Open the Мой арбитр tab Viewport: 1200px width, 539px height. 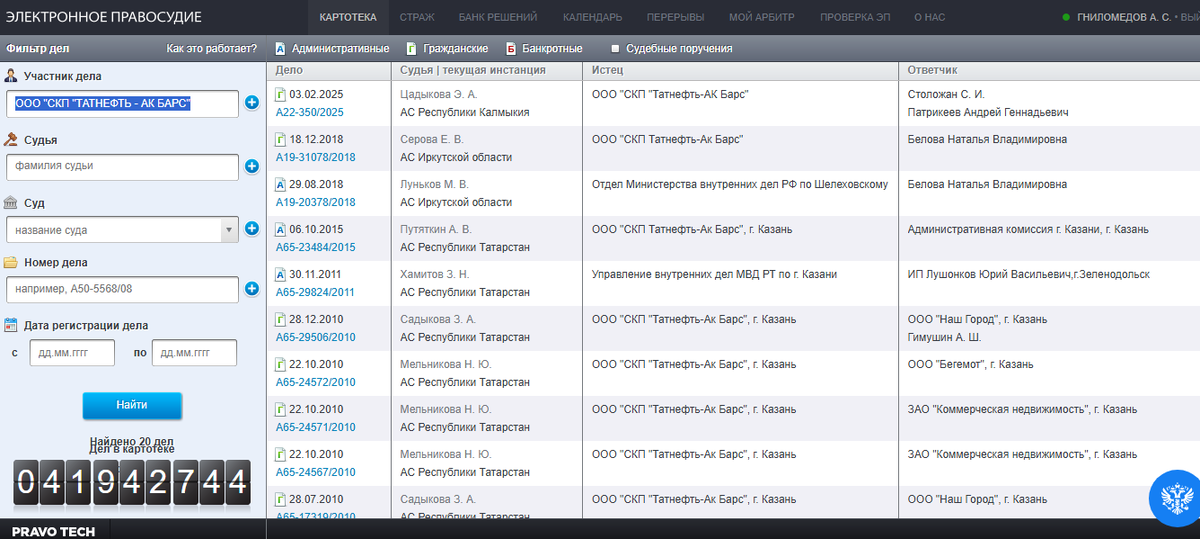(761, 17)
